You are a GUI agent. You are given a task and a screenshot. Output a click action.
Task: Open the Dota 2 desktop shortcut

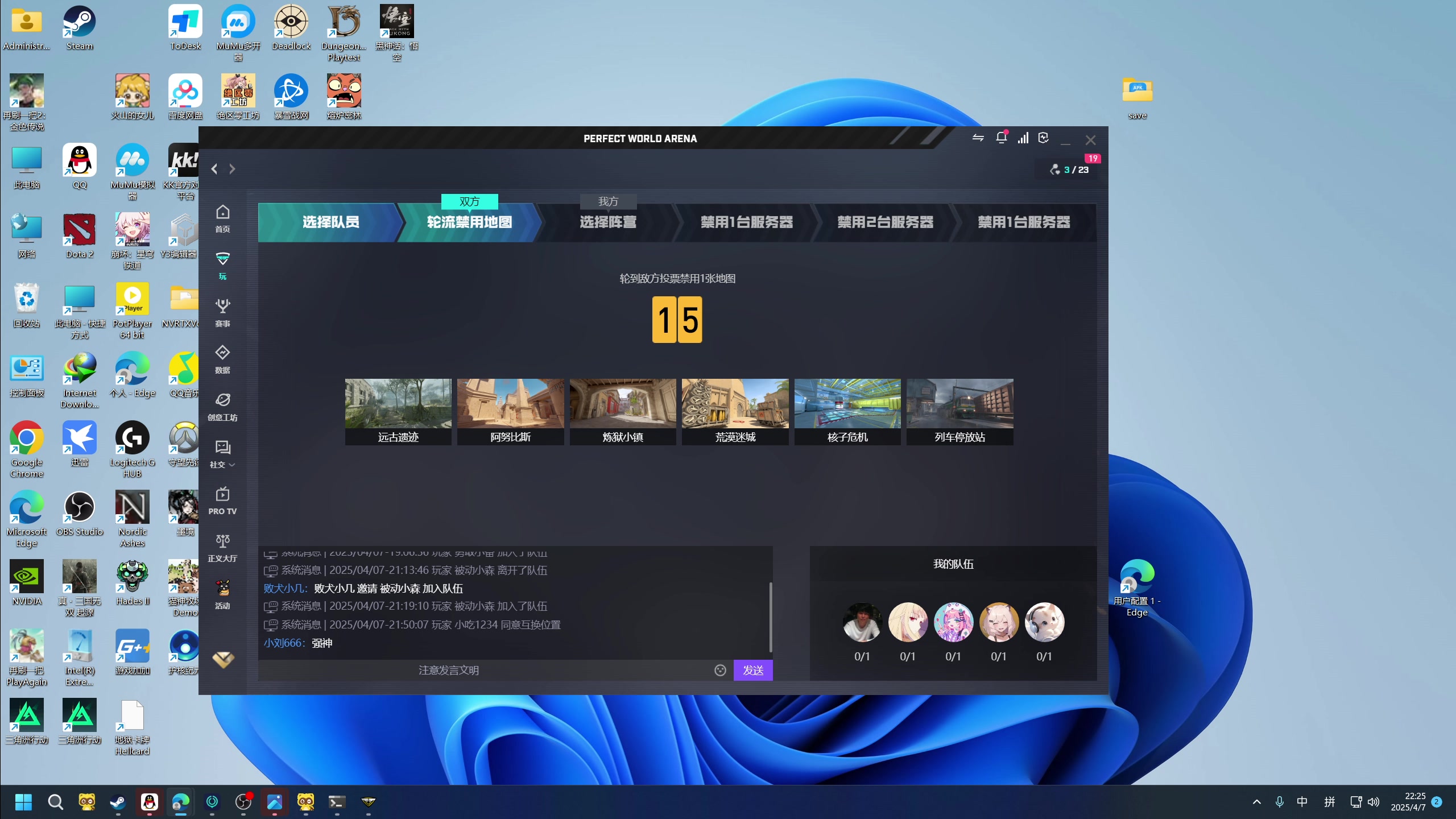(80, 235)
